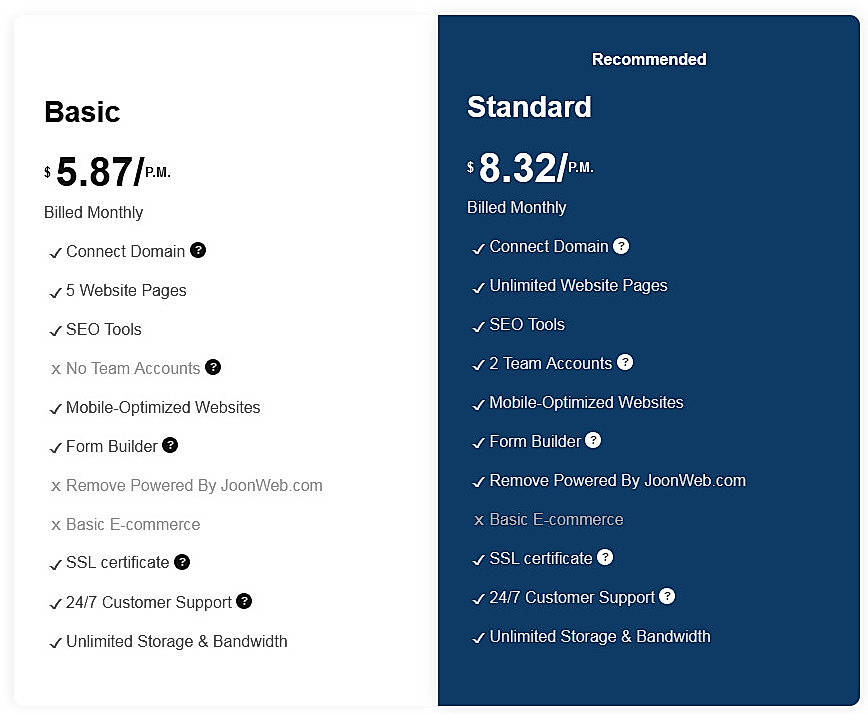
Task: Select the Standard plan heading
Action: pyautogui.click(x=529, y=107)
